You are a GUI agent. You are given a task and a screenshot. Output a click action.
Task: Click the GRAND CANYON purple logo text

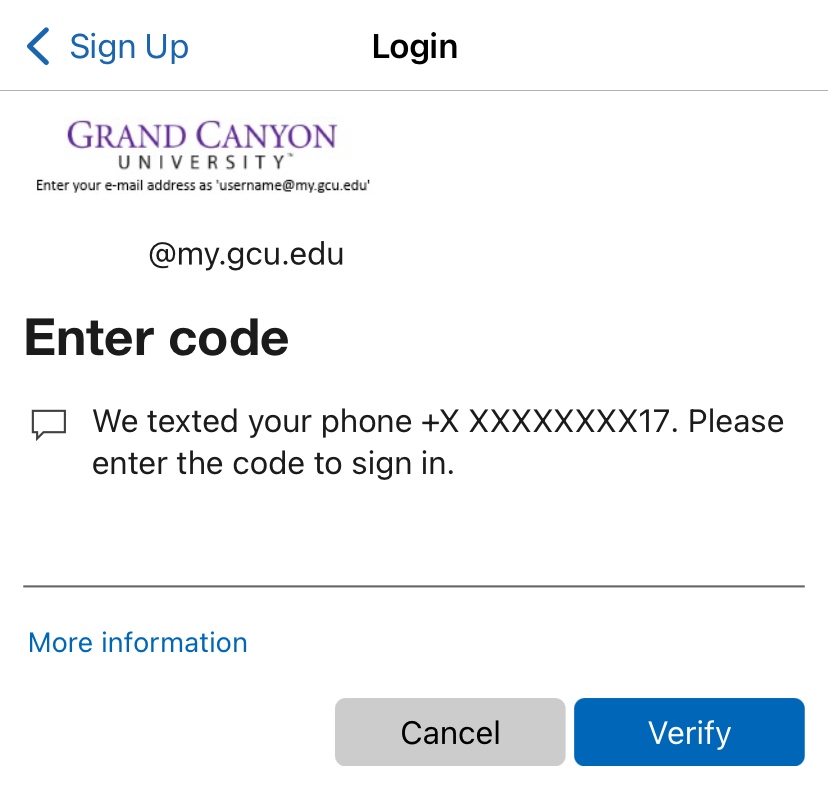pos(202,135)
